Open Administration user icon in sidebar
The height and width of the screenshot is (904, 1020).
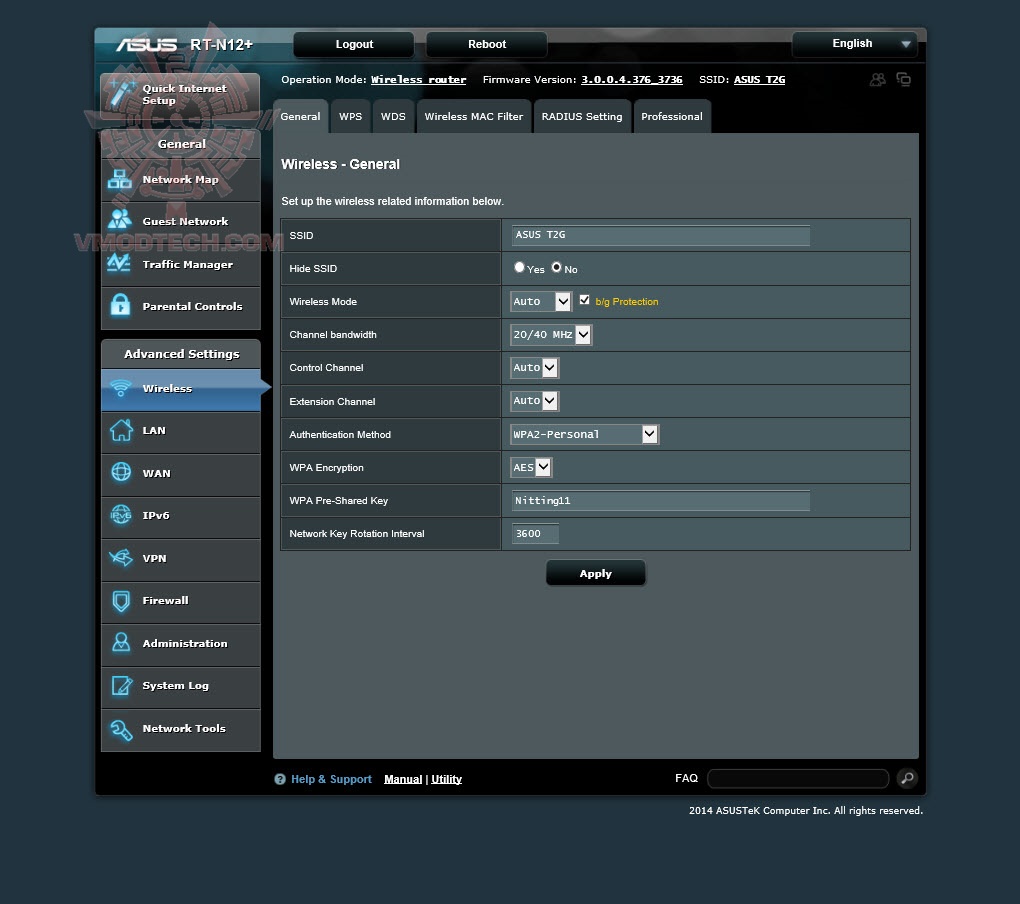coord(121,643)
